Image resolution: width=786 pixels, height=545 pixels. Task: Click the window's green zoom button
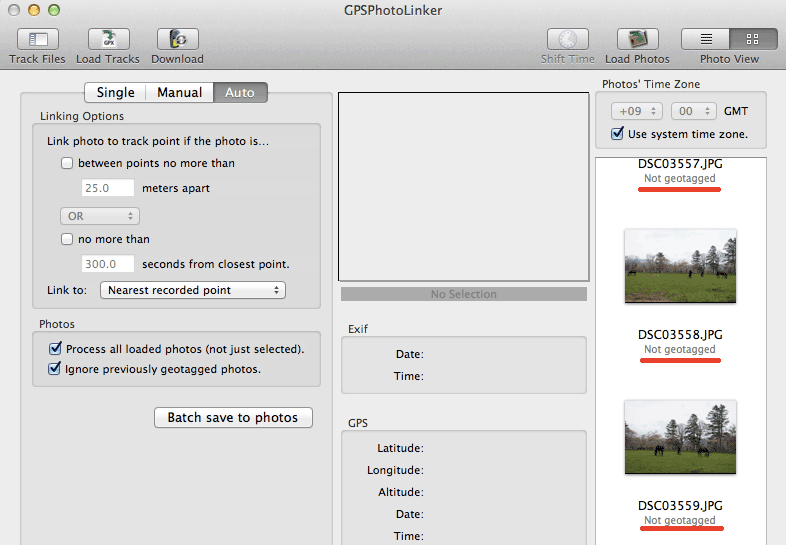click(54, 10)
